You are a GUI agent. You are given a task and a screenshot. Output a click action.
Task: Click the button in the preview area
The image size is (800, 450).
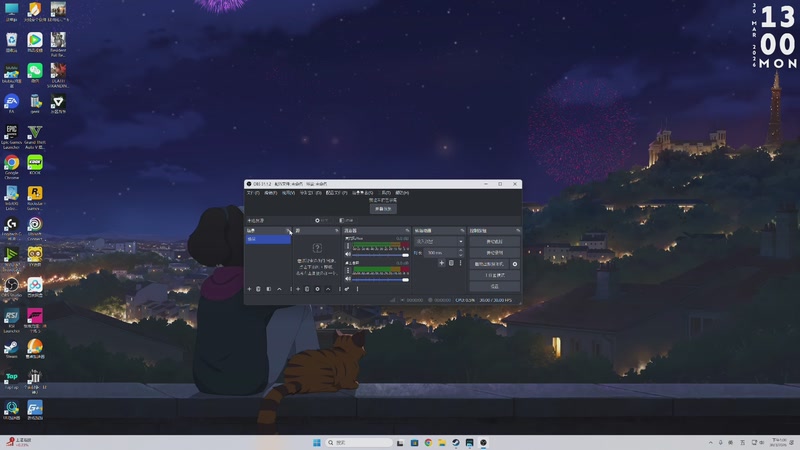click(383, 209)
